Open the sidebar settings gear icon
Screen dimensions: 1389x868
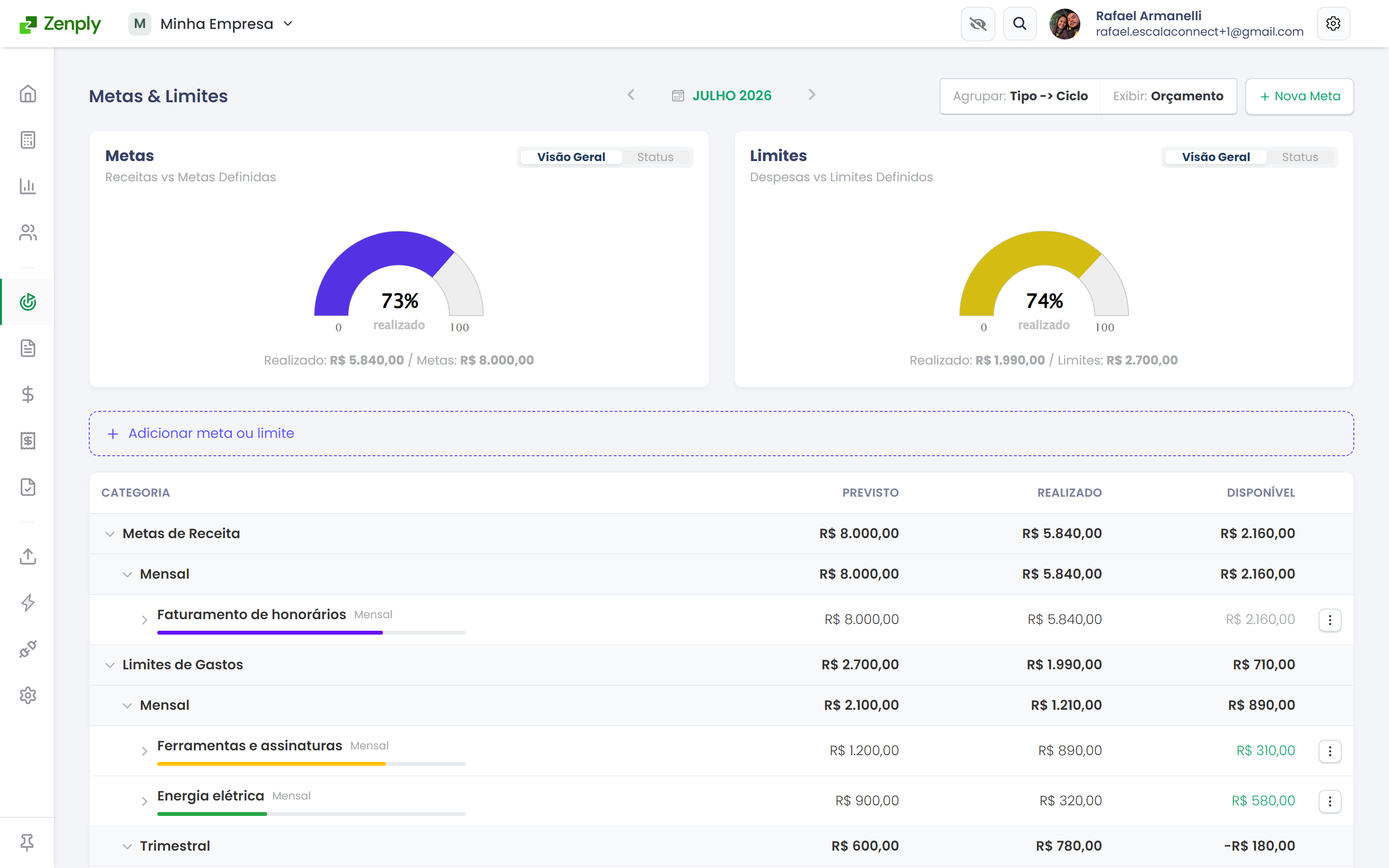coord(27,695)
